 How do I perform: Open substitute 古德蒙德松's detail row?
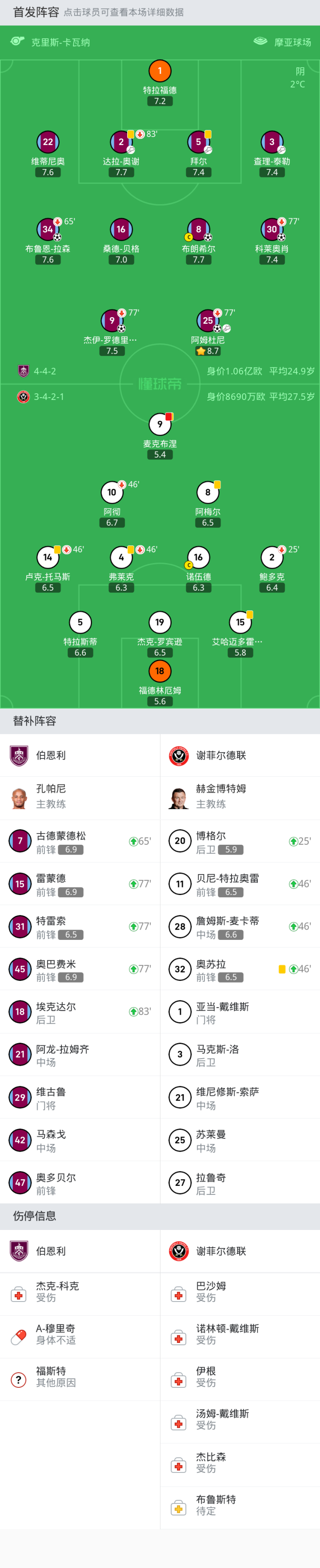pyautogui.click(x=80, y=841)
